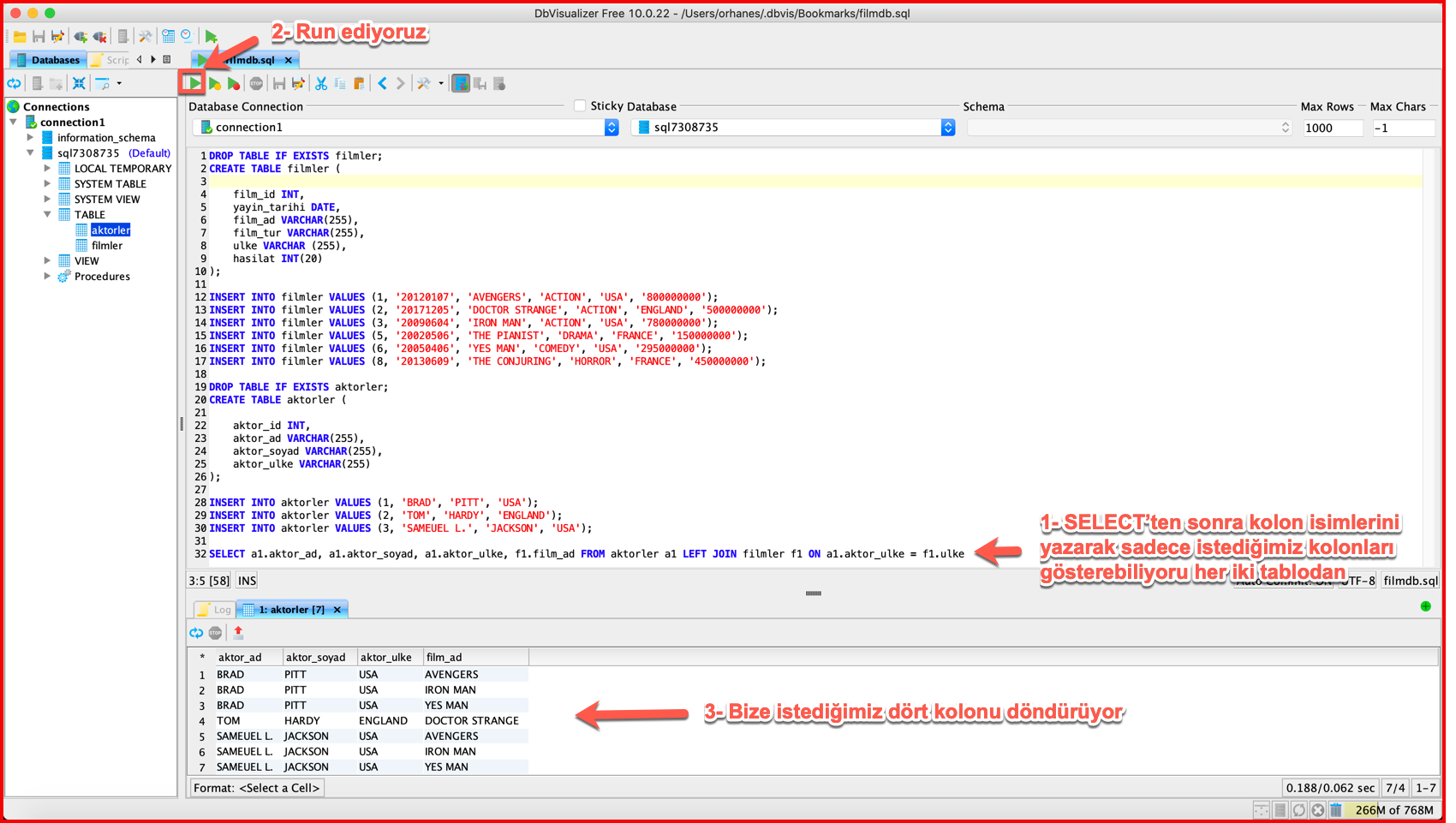Click the save-as icon in main toolbar
This screenshot has width=1456, height=823.
point(57,37)
